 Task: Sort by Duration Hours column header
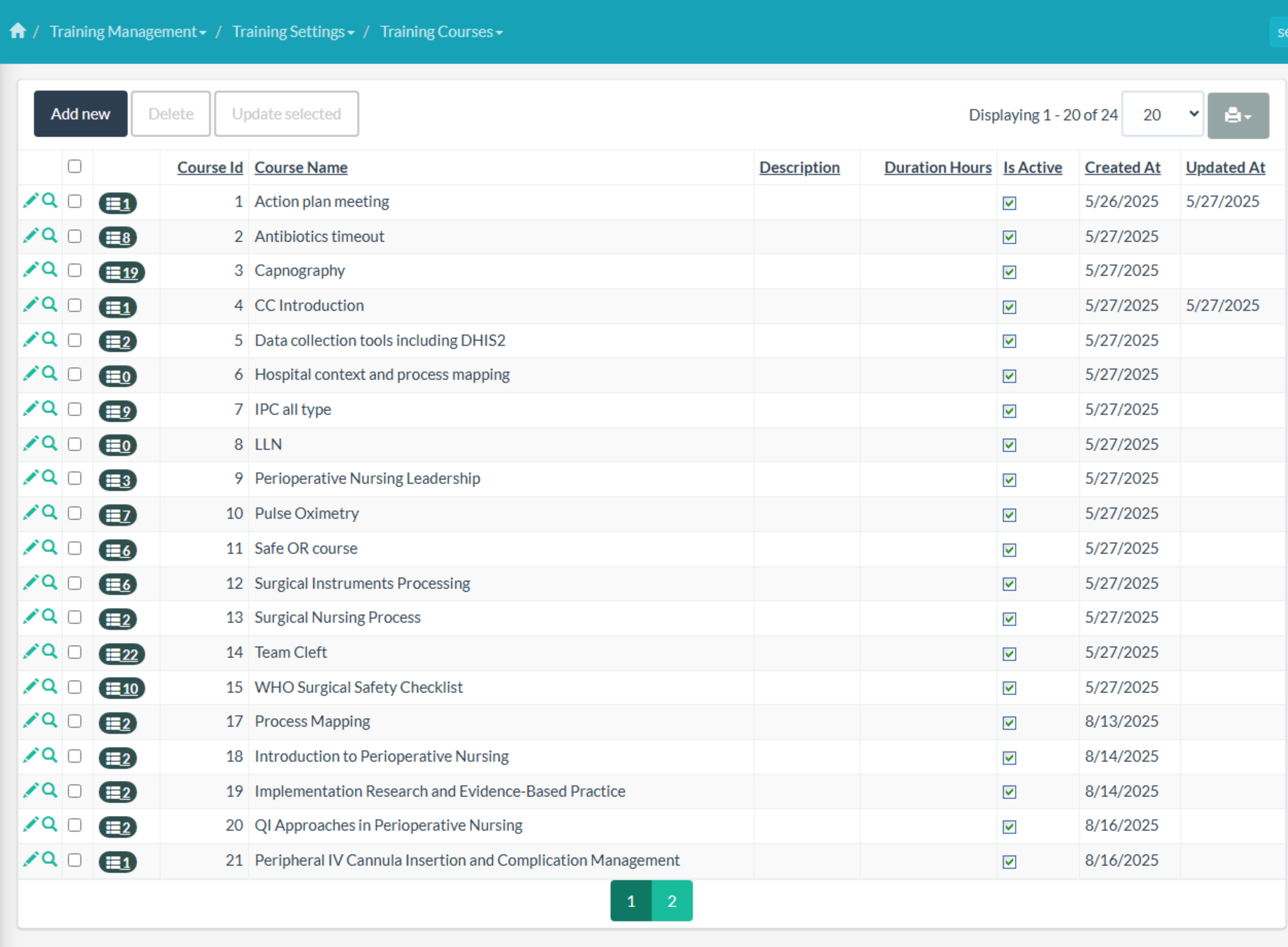(x=938, y=167)
